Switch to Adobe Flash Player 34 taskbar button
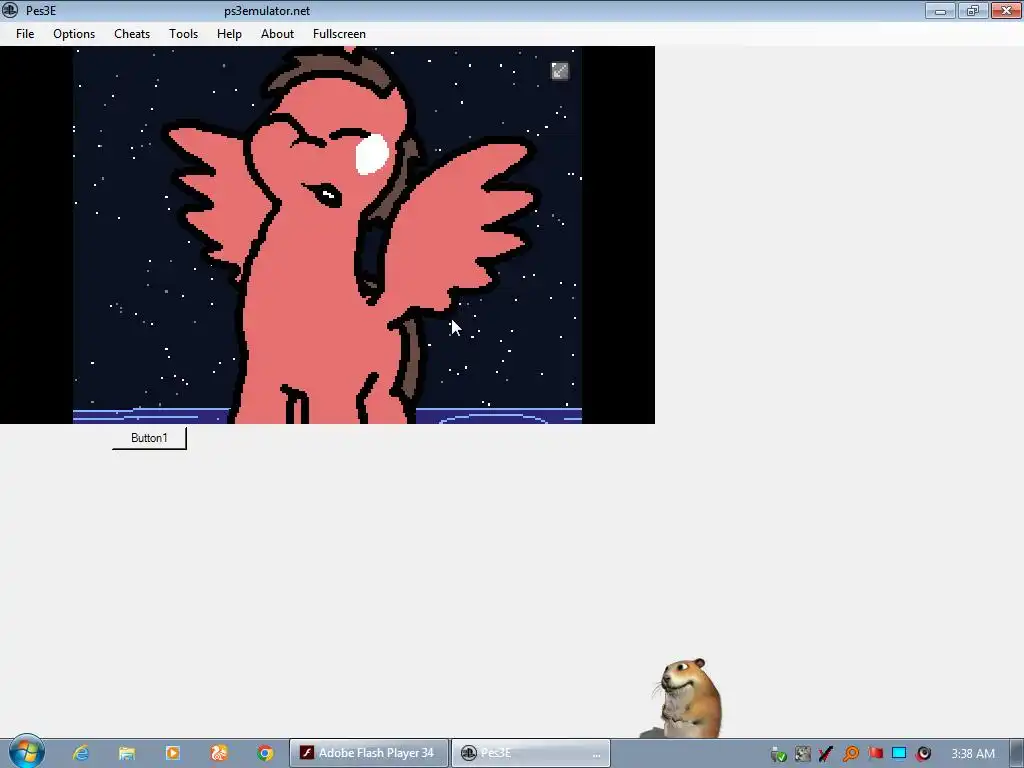 (x=369, y=753)
